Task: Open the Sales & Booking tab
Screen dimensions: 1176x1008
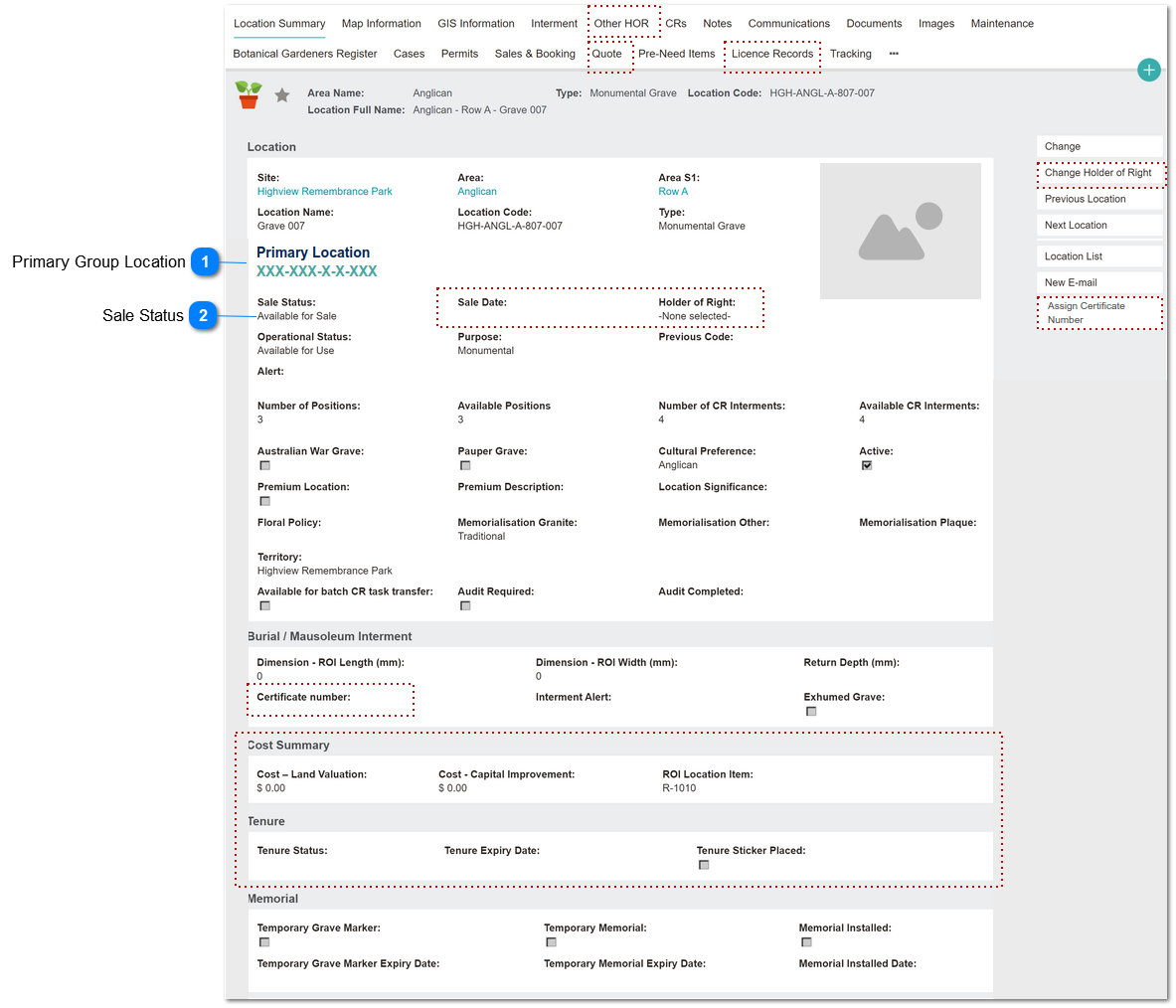Action: pyautogui.click(x=535, y=54)
